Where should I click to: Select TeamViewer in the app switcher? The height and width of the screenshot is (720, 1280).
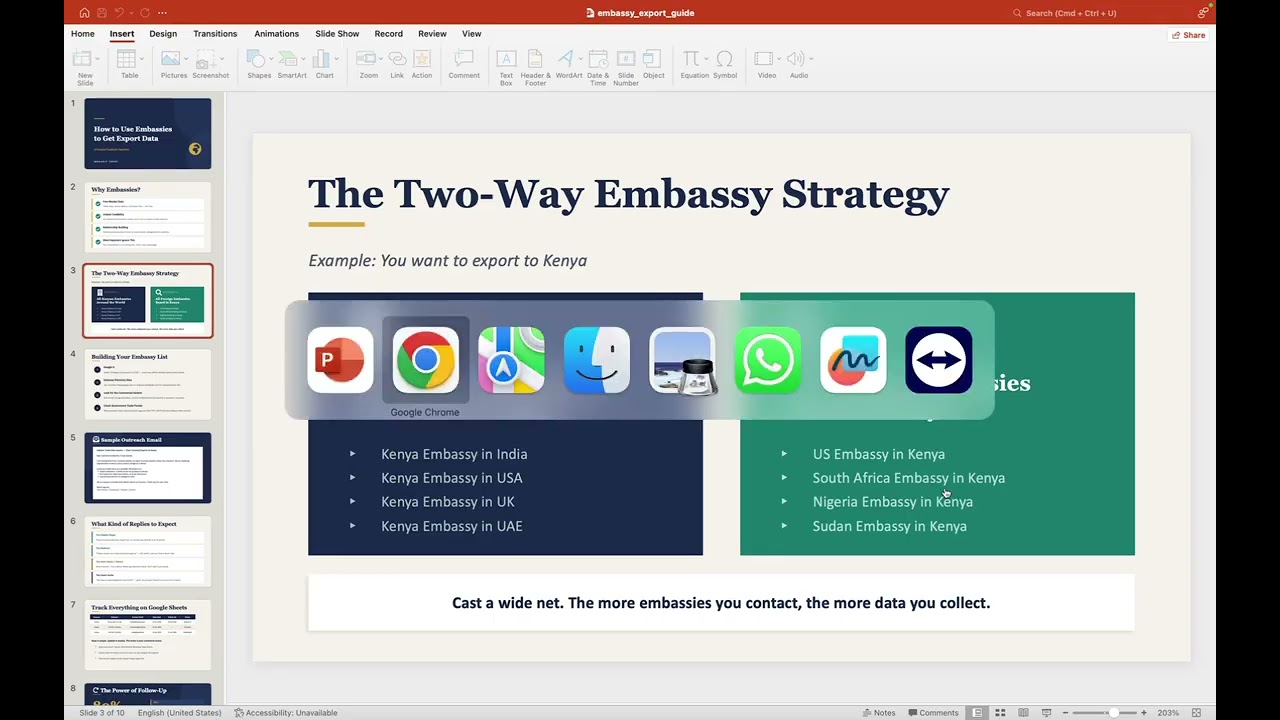coord(939,360)
